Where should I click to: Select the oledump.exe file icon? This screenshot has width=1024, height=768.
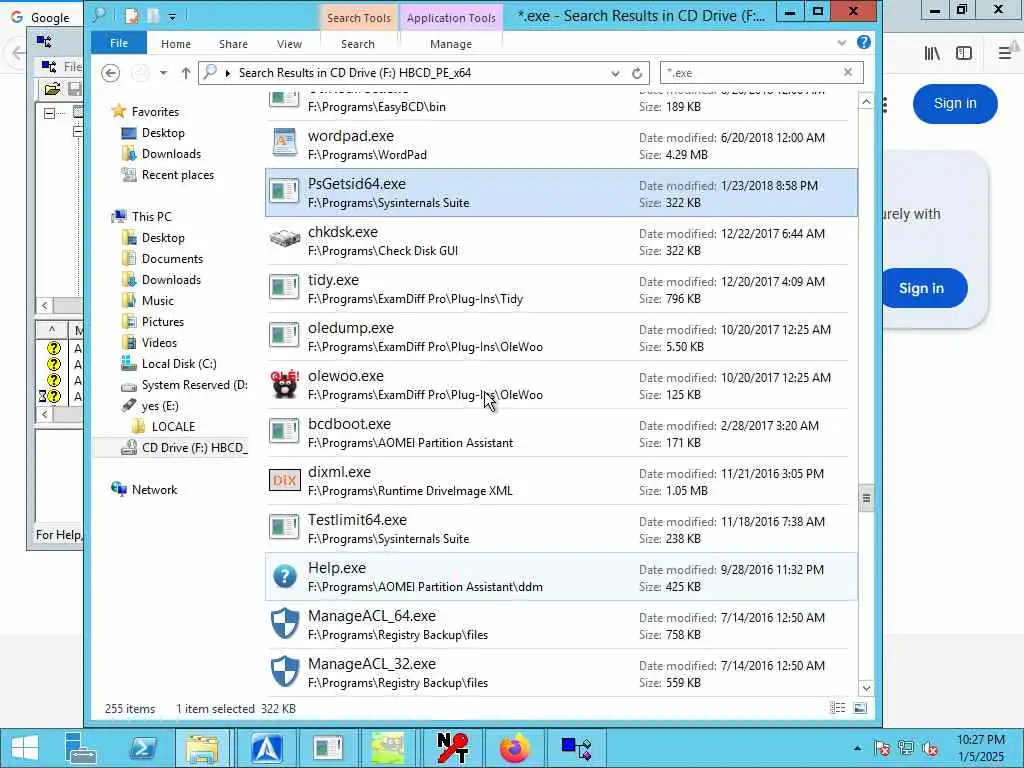click(x=285, y=335)
